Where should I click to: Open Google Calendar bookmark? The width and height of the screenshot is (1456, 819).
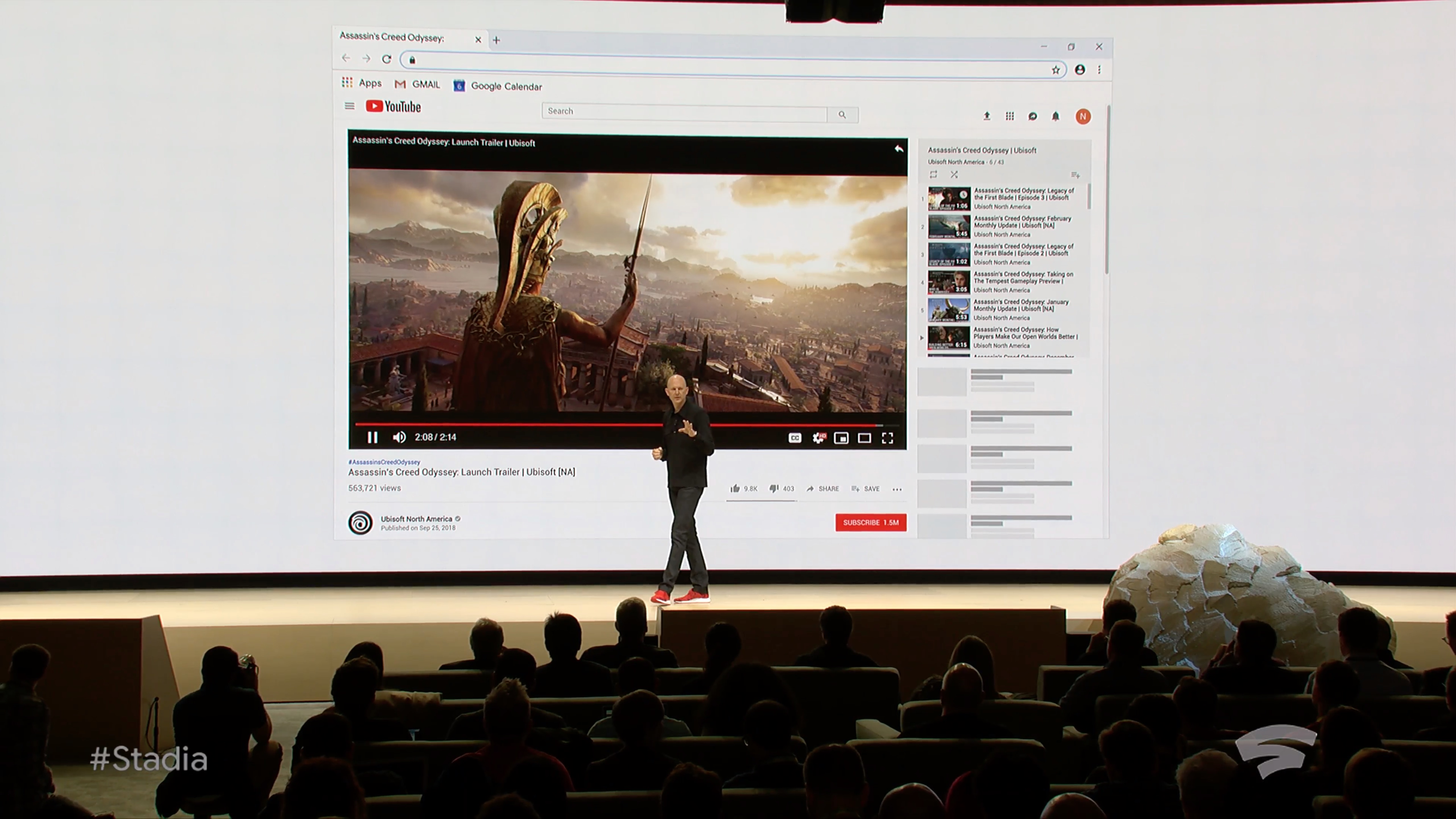(498, 86)
